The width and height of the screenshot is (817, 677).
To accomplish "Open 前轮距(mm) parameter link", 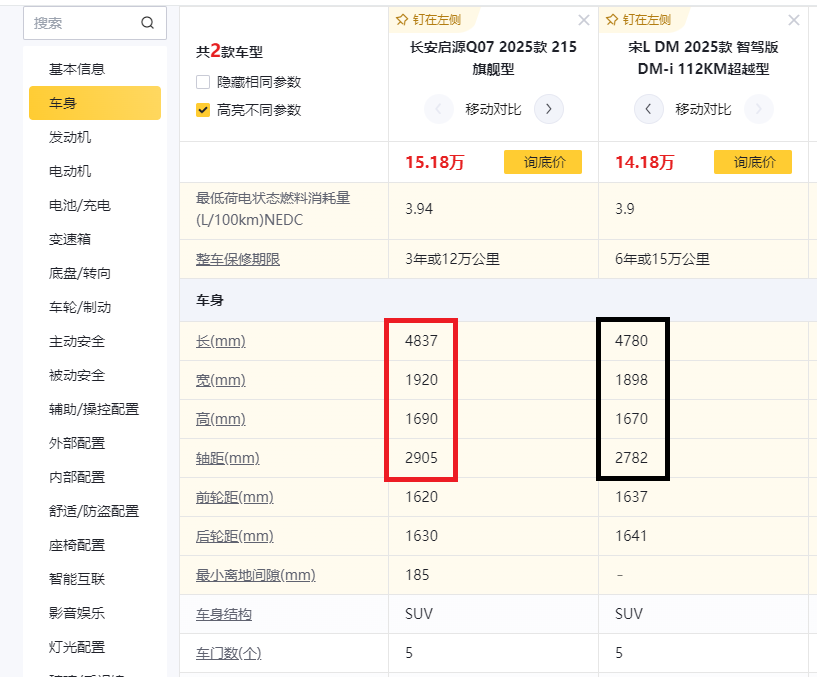I will click(x=234, y=497).
